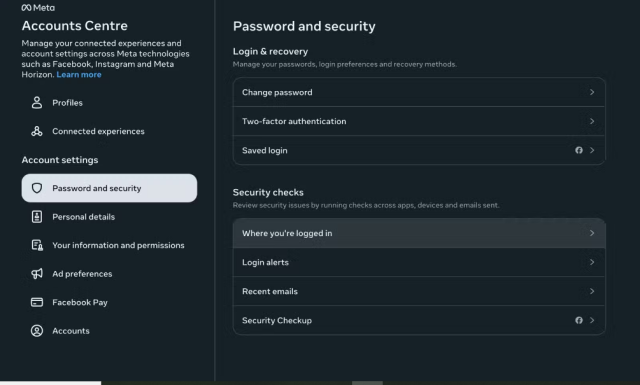Click the Profiles person icon
640x385 pixels.
pos(37,102)
